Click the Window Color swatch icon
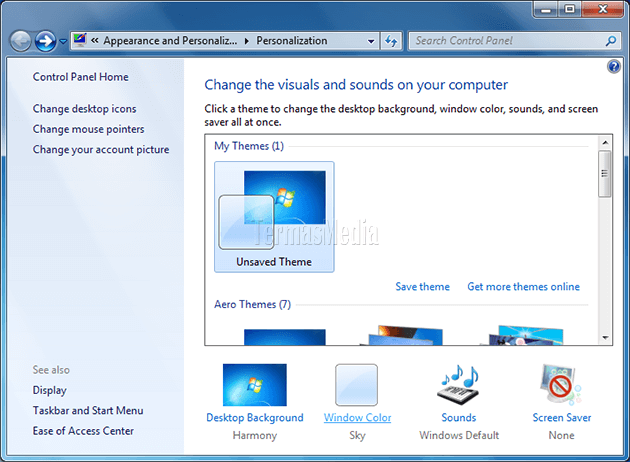The height and width of the screenshot is (462, 630). click(x=356, y=385)
